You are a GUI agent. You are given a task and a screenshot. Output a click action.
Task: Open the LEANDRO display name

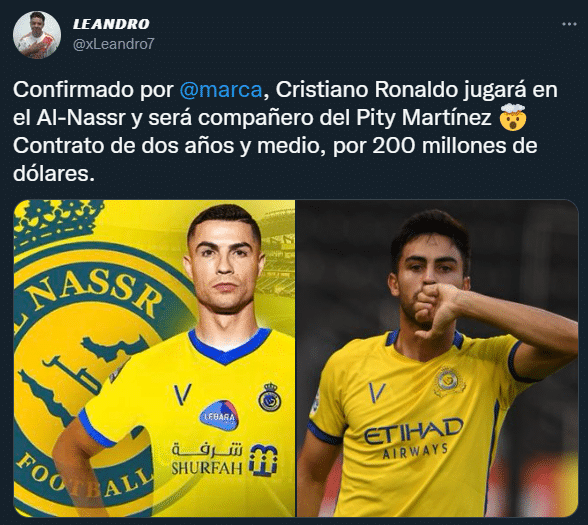point(111,24)
